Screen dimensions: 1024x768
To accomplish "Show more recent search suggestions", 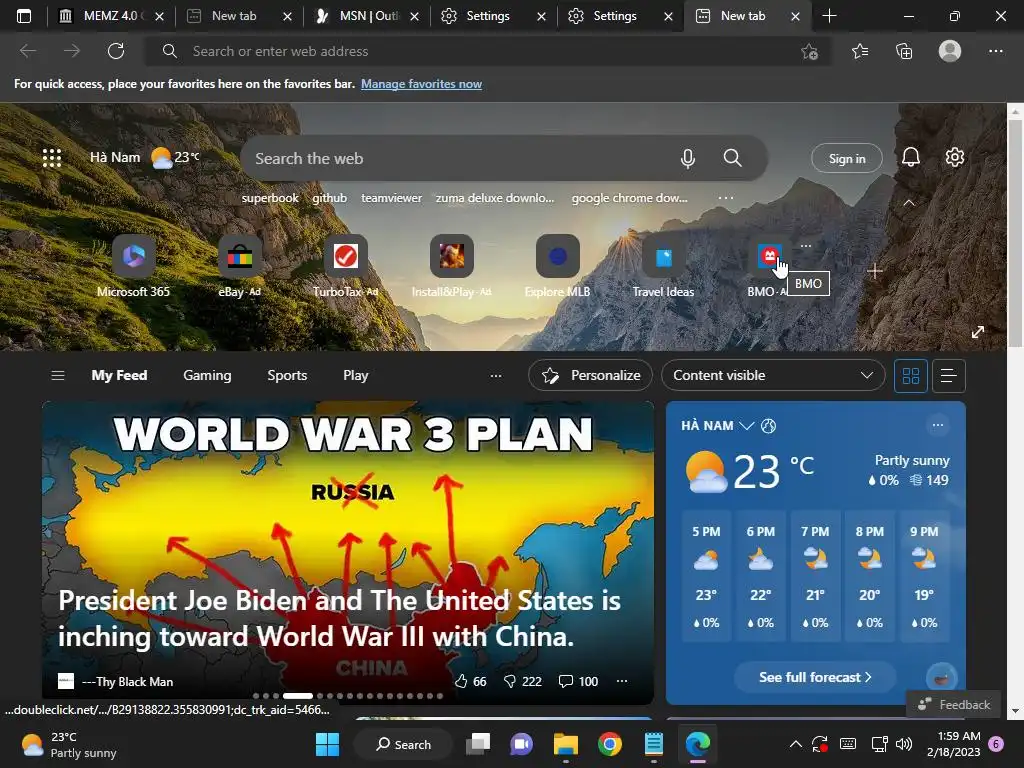I will pos(726,197).
